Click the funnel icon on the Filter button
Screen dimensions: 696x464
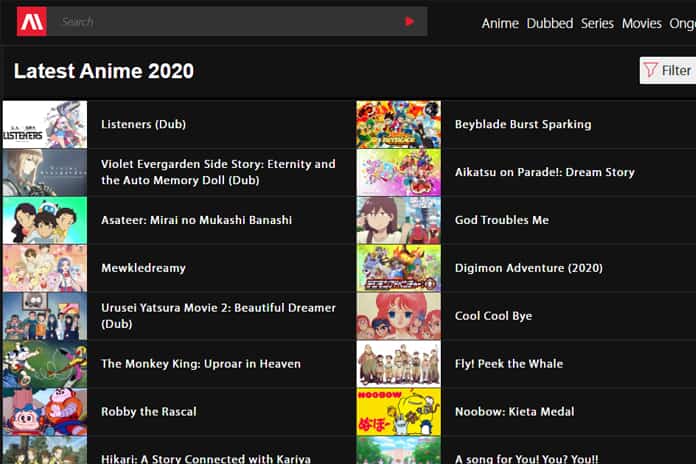(650, 70)
